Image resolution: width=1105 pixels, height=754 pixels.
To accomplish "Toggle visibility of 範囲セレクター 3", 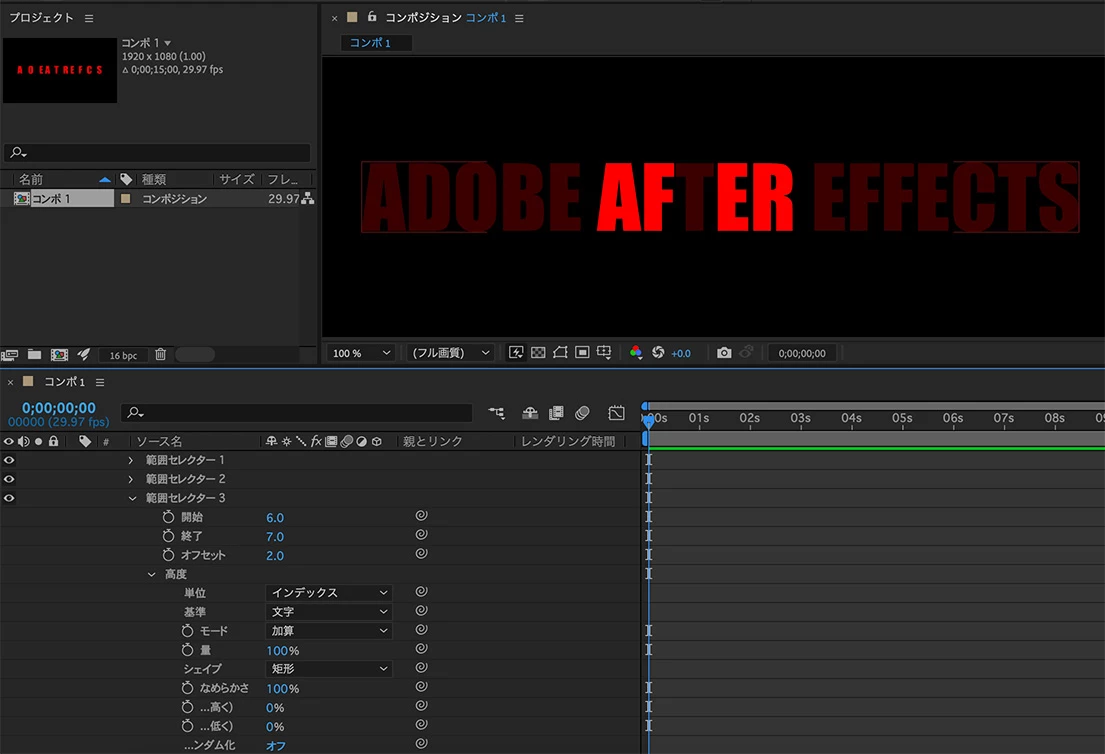I will point(9,498).
